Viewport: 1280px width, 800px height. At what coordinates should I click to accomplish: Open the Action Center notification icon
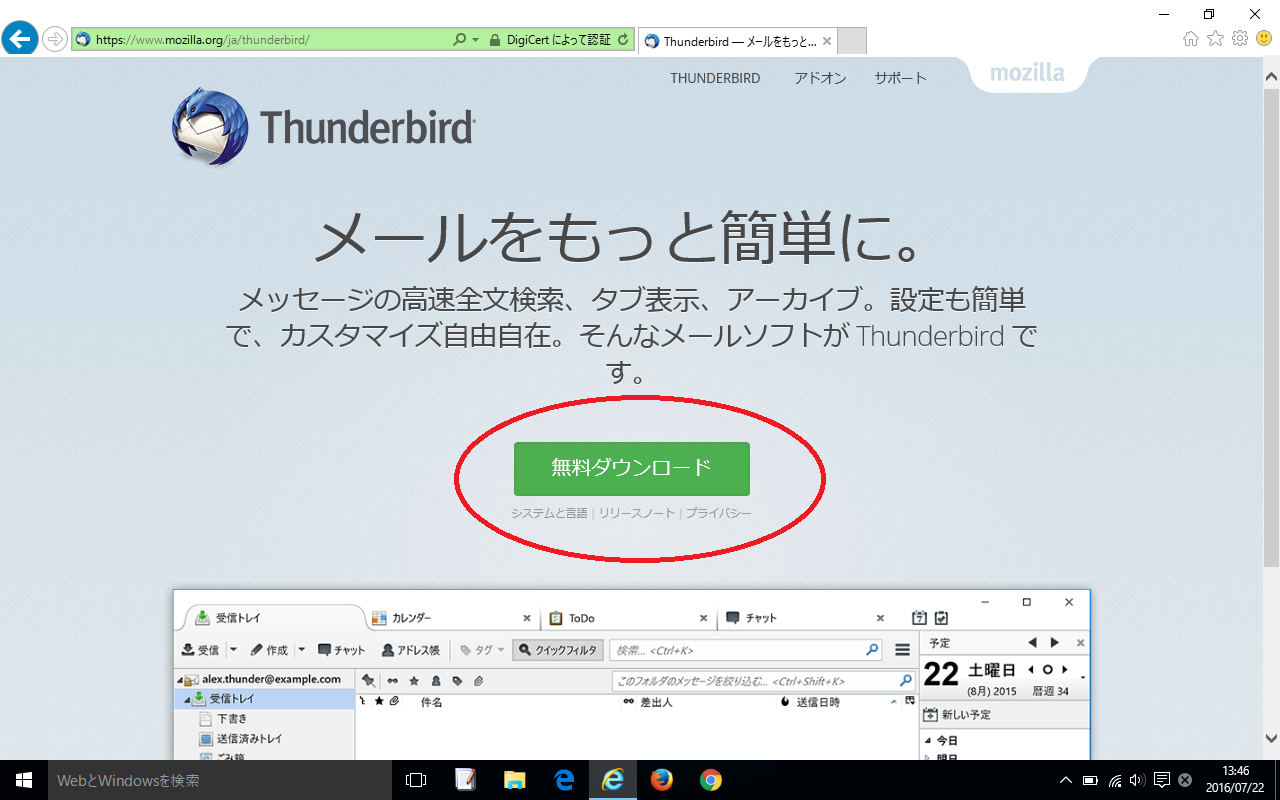click(1162, 780)
